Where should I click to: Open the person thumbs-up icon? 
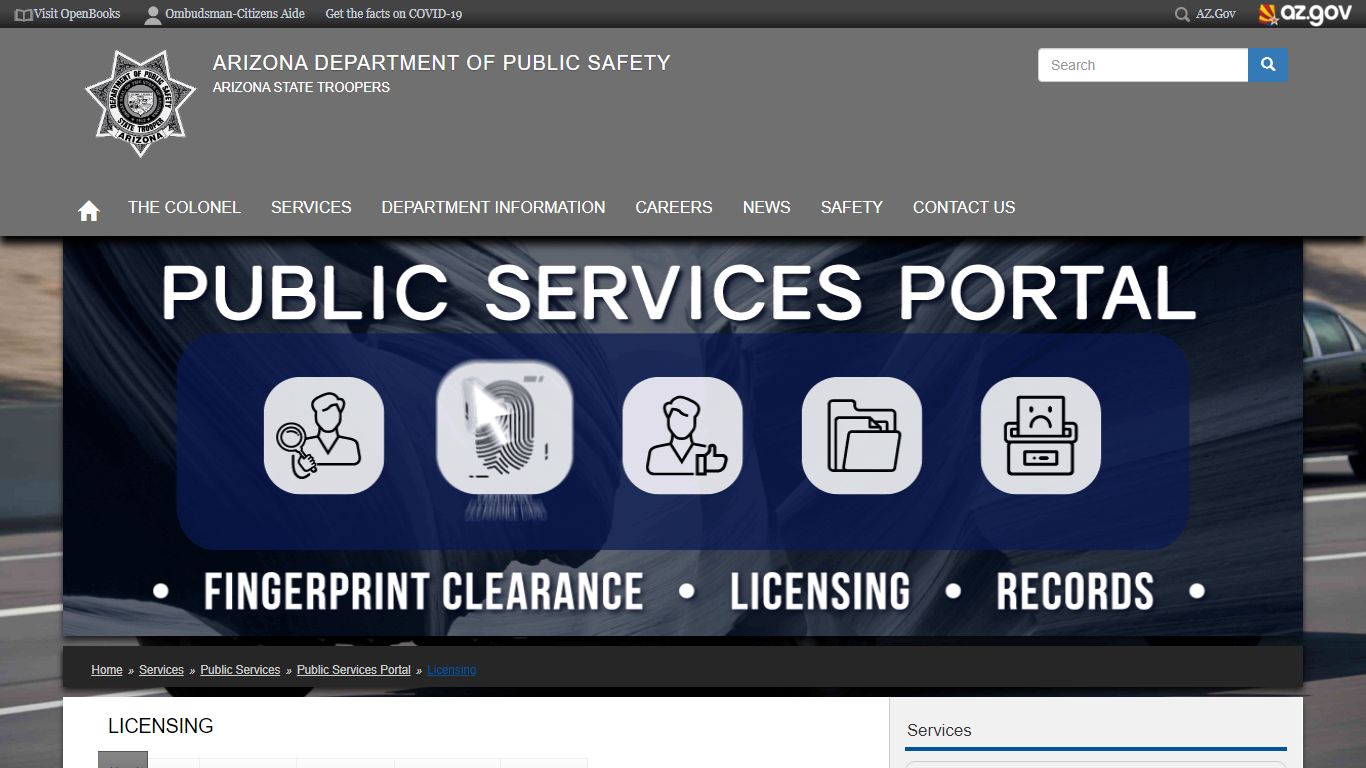click(x=683, y=435)
